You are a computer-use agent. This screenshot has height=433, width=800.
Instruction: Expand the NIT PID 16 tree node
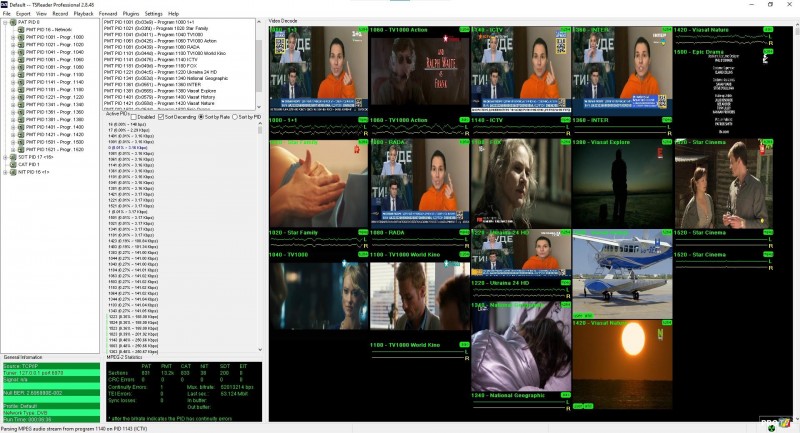coord(5,172)
